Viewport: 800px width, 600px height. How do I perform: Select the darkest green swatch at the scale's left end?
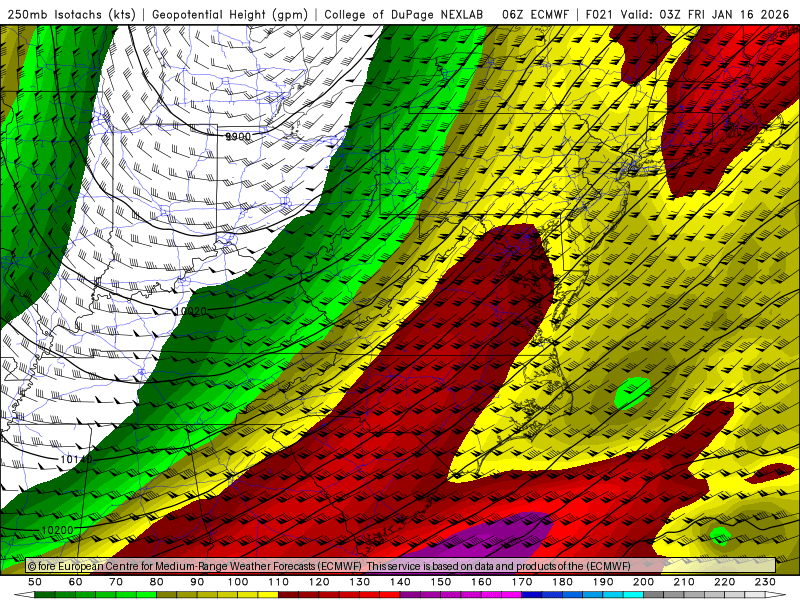click(x=45, y=595)
